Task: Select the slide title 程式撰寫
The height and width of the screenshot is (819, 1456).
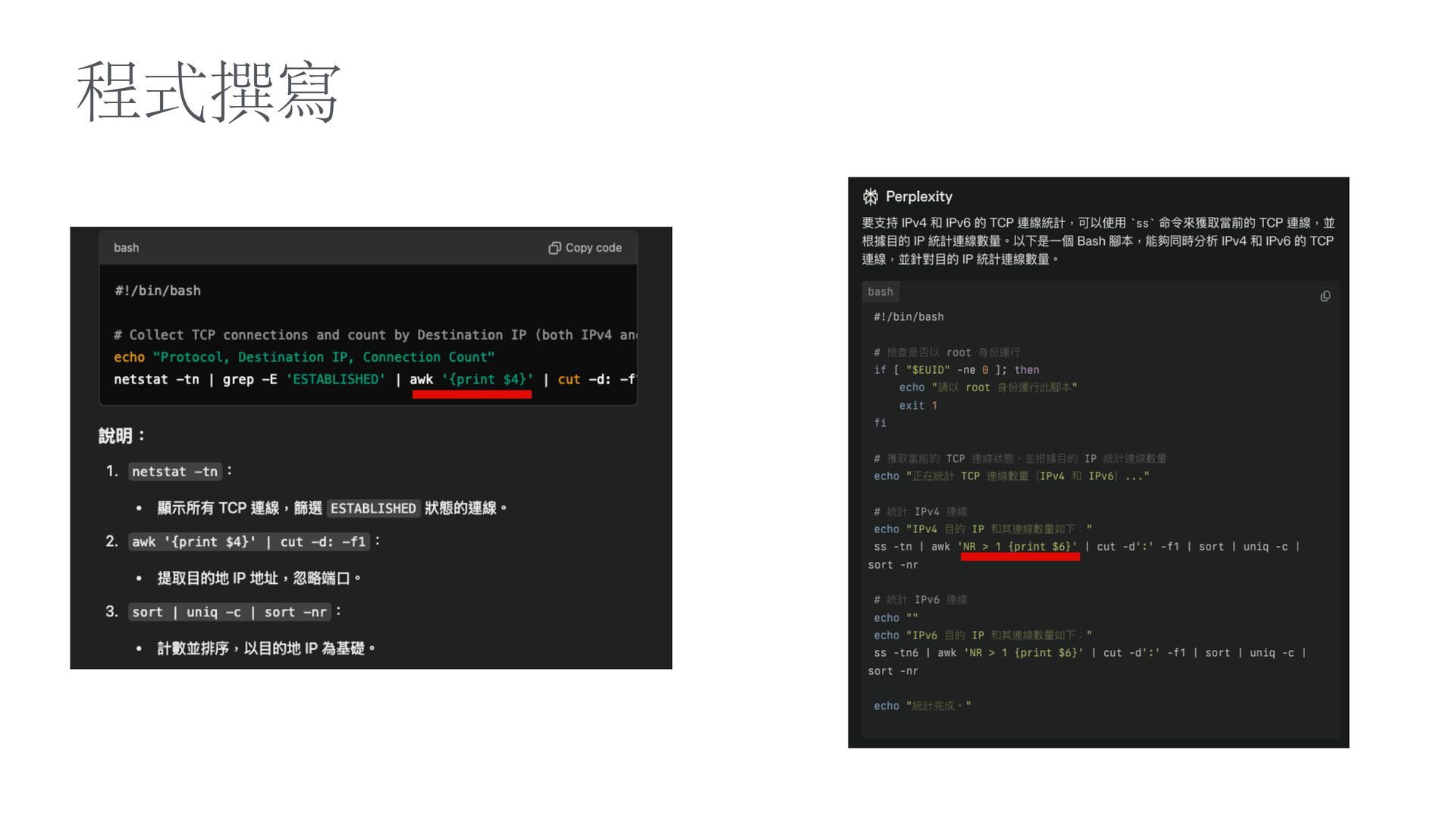Action: point(209,92)
